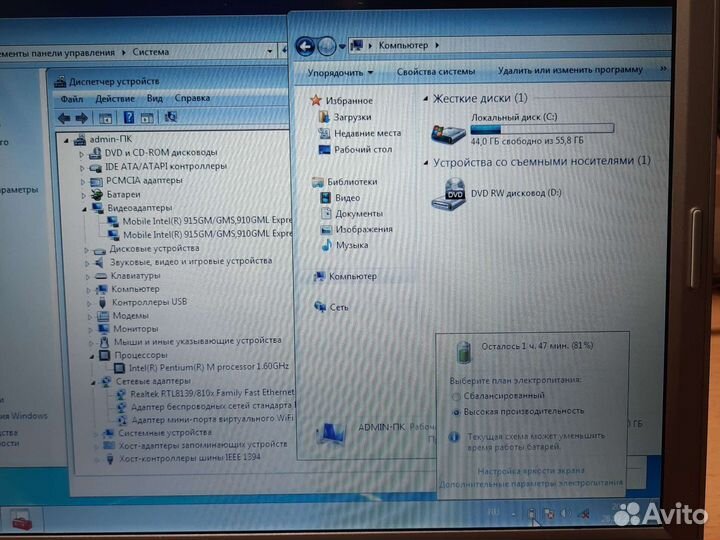This screenshot has height=540, width=720.
Task: Collapse Процессоры node
Action: click(x=92, y=356)
